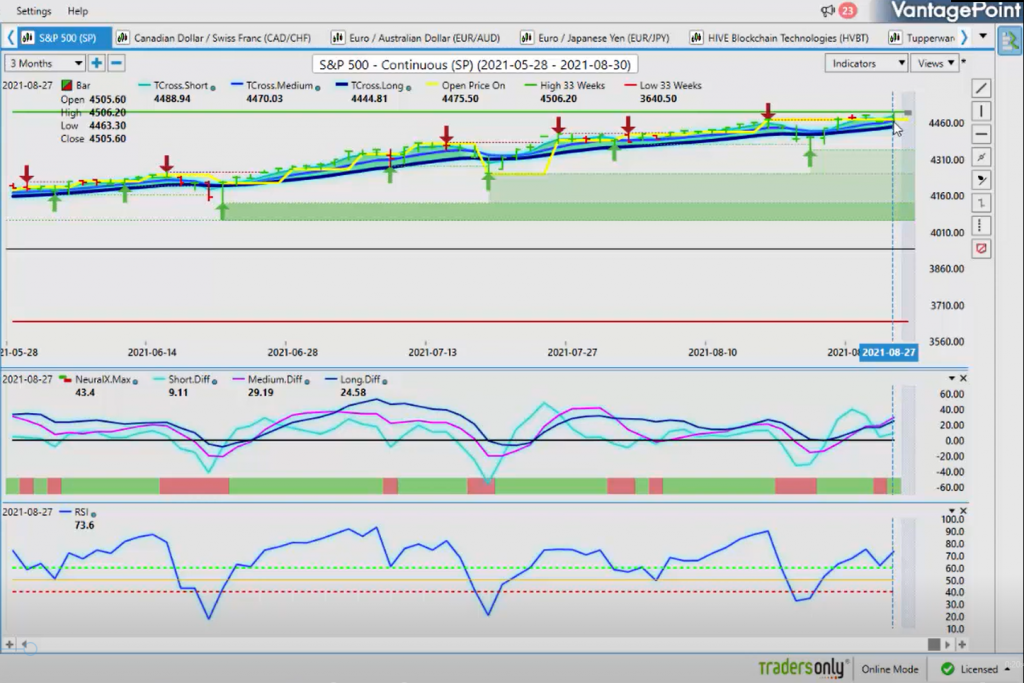The height and width of the screenshot is (683, 1024).
Task: Click the gray scrollbar thumb below RSI
Action: pyautogui.click(x=934, y=644)
